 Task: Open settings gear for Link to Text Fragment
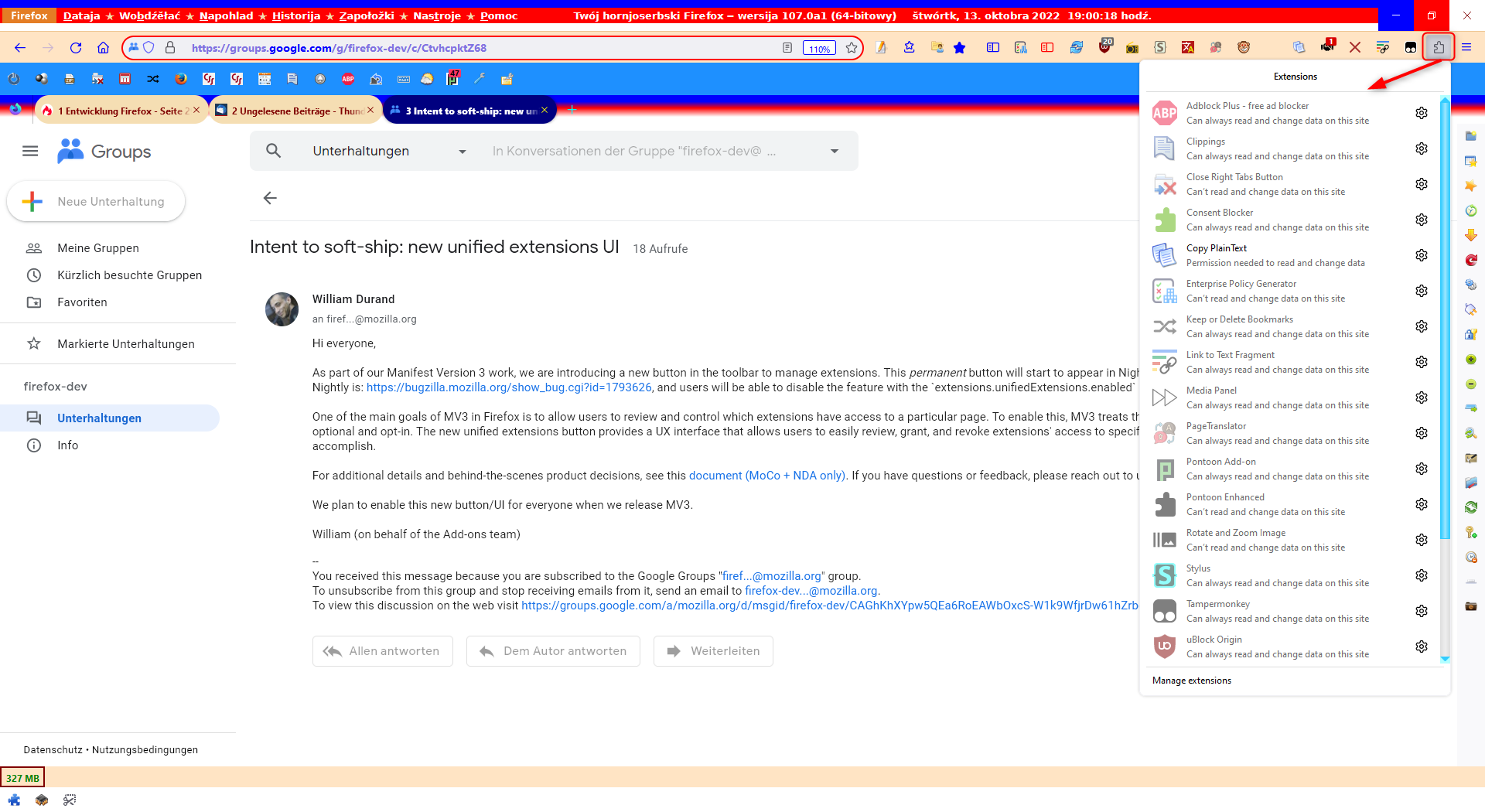pyautogui.click(x=1422, y=362)
